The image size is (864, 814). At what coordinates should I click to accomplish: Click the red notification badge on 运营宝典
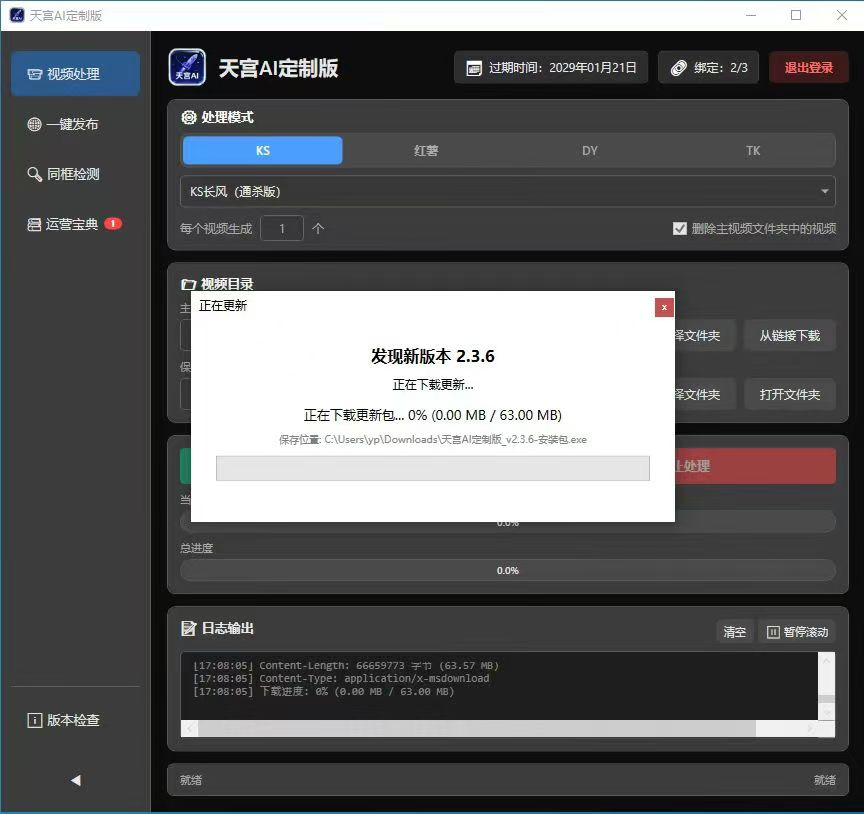113,224
